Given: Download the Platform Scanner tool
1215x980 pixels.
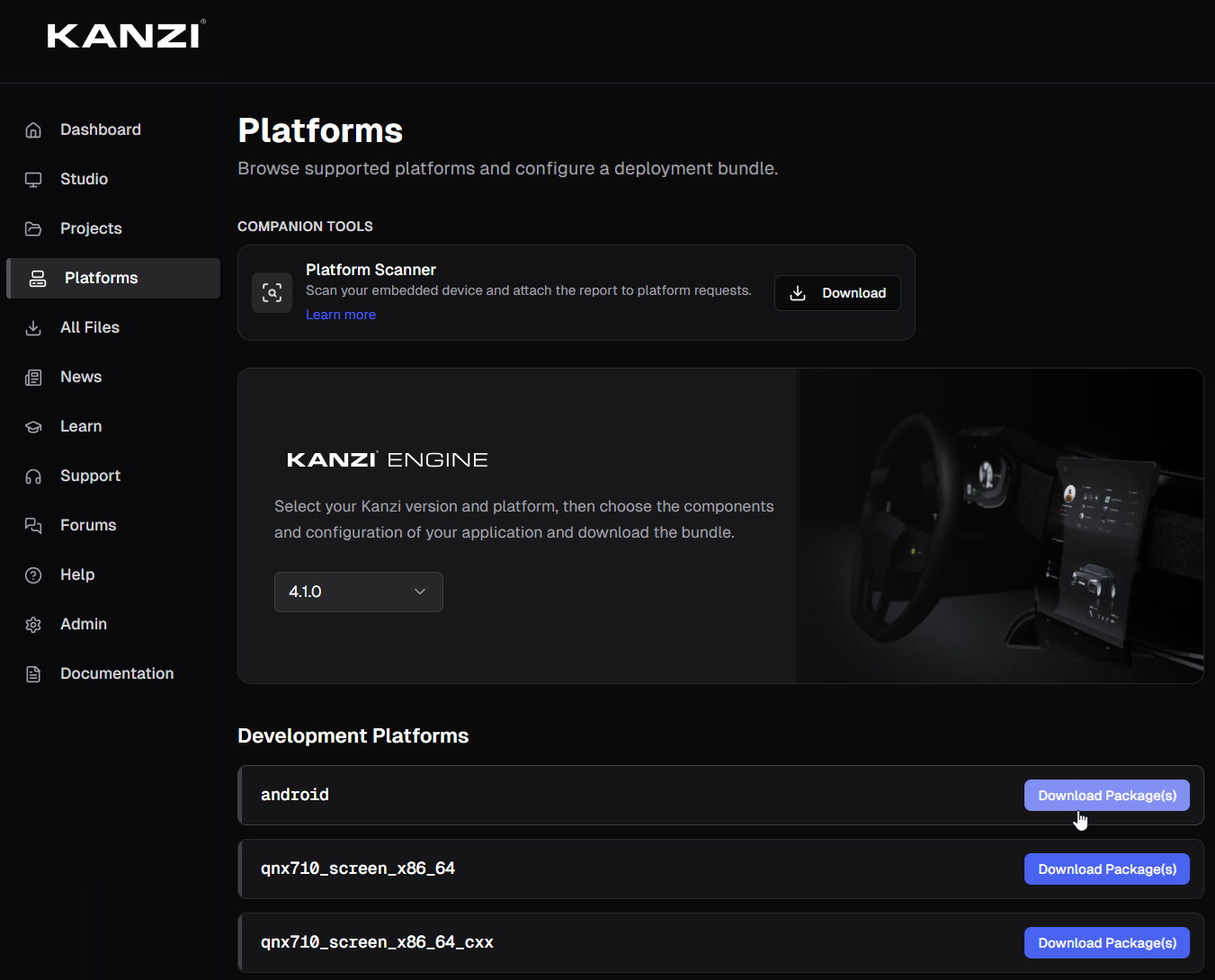Looking at the screenshot, I should (837, 293).
